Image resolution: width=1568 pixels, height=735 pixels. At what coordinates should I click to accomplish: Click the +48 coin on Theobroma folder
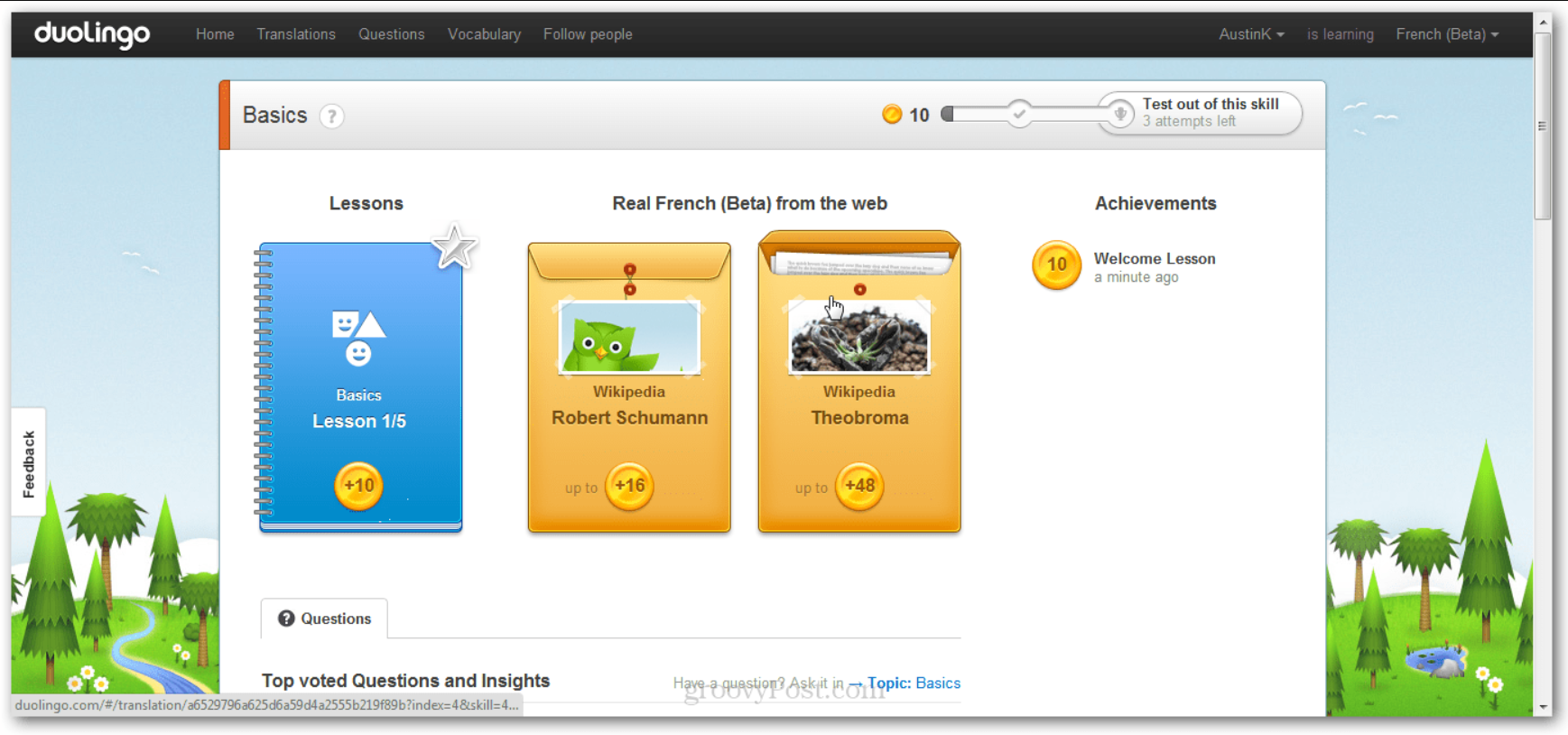point(859,486)
